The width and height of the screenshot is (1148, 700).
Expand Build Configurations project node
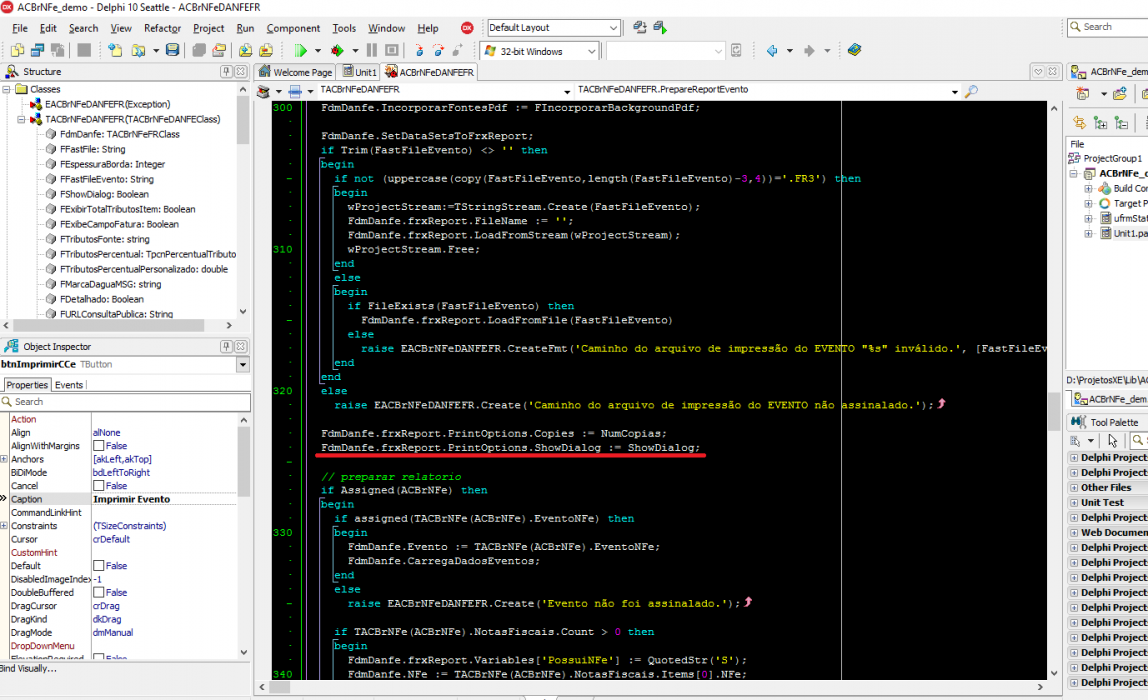point(1089,188)
